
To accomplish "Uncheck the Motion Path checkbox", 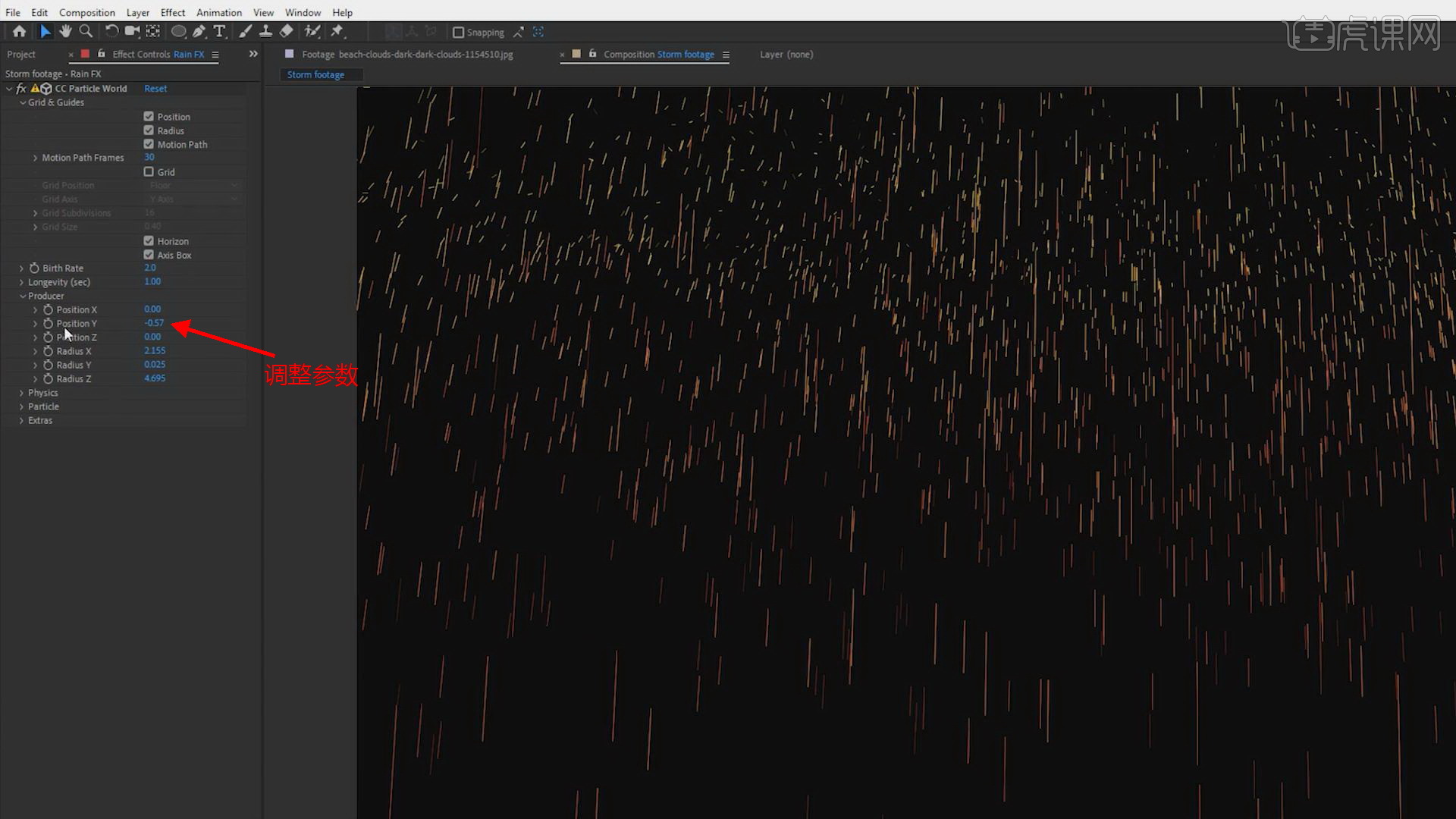I will coord(149,144).
